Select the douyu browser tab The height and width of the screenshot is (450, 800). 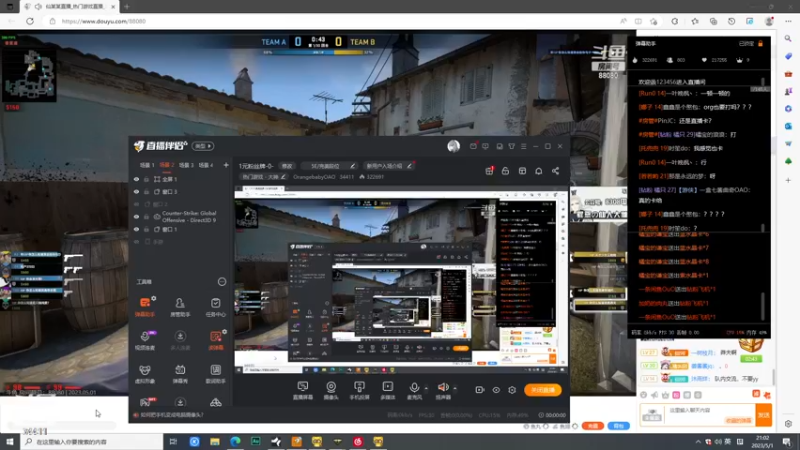(x=68, y=7)
